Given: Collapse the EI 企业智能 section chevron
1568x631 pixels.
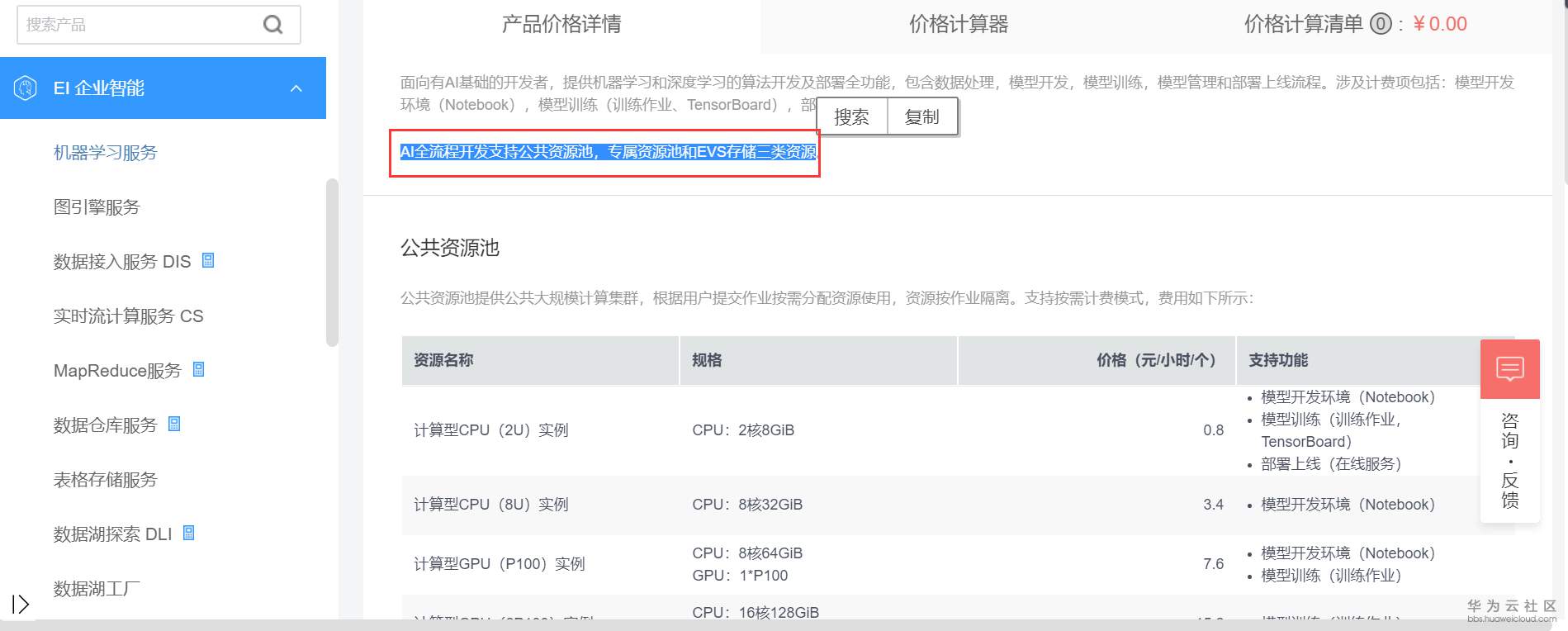Looking at the screenshot, I should (x=296, y=88).
